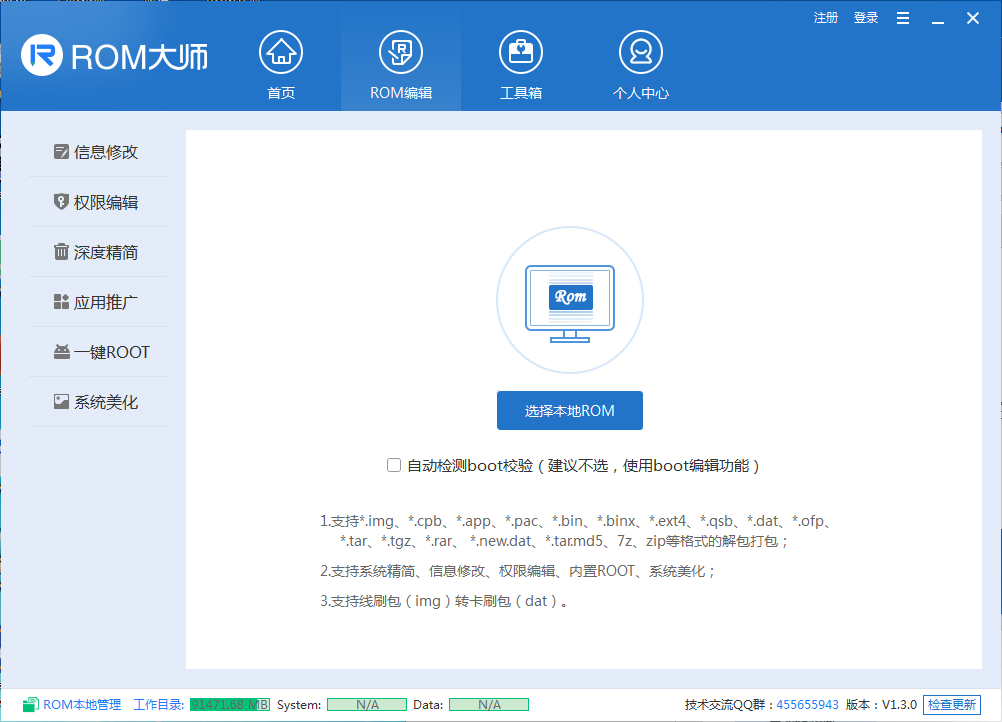Enable 自动检测boot校验 checkbox
The width and height of the screenshot is (1002, 722).
tap(394, 465)
